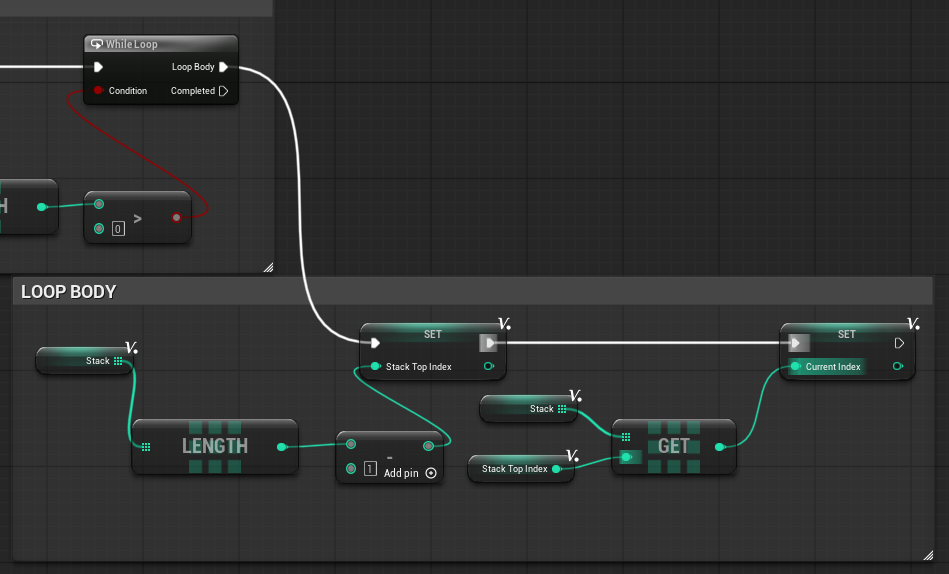The height and width of the screenshot is (574, 949).
Task: Click SET Current Index execution input pin
Action: tap(798, 343)
